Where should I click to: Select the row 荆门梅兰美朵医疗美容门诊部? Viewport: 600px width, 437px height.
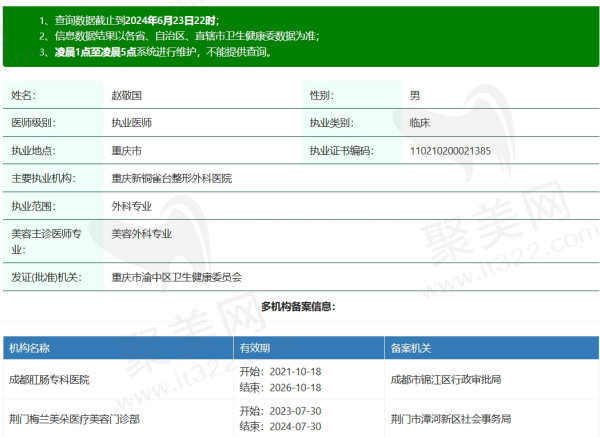tap(301, 418)
